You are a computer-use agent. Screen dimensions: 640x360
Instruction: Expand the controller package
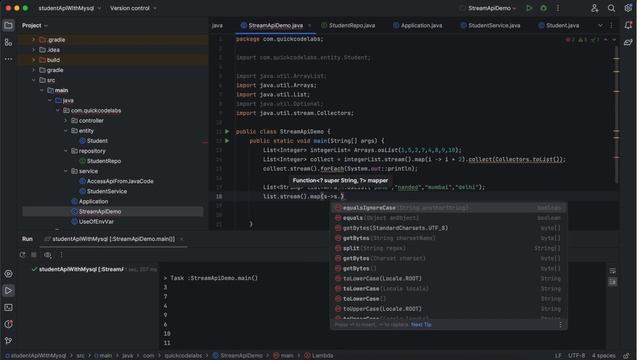click(x=66, y=121)
